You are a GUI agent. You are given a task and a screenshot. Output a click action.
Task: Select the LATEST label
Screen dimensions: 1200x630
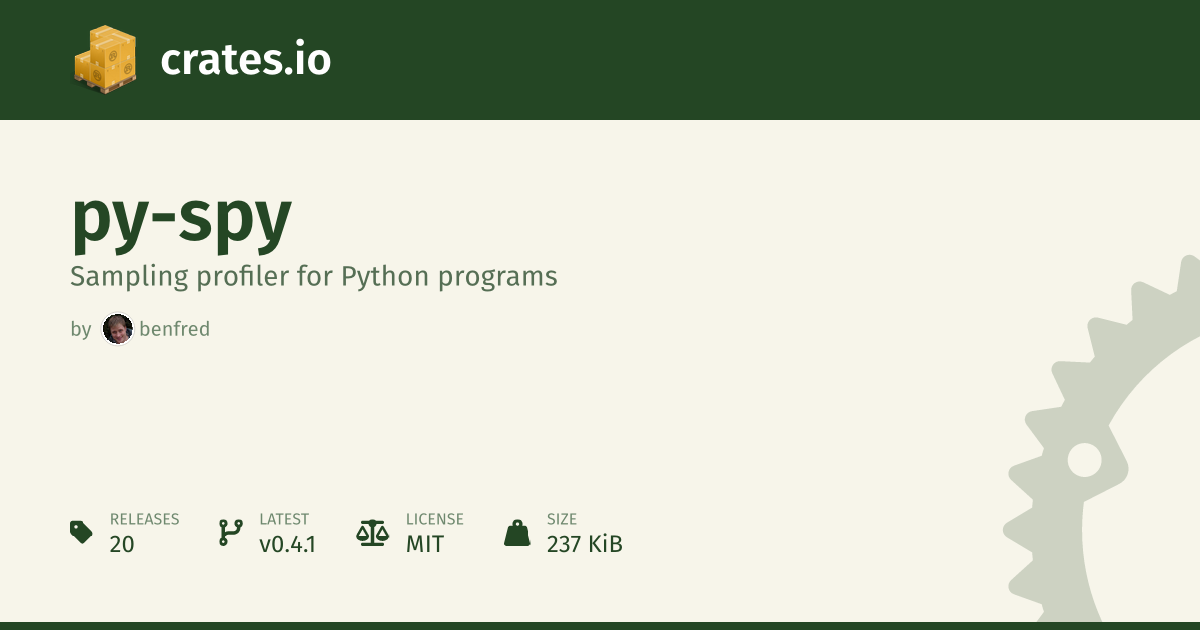click(x=284, y=519)
